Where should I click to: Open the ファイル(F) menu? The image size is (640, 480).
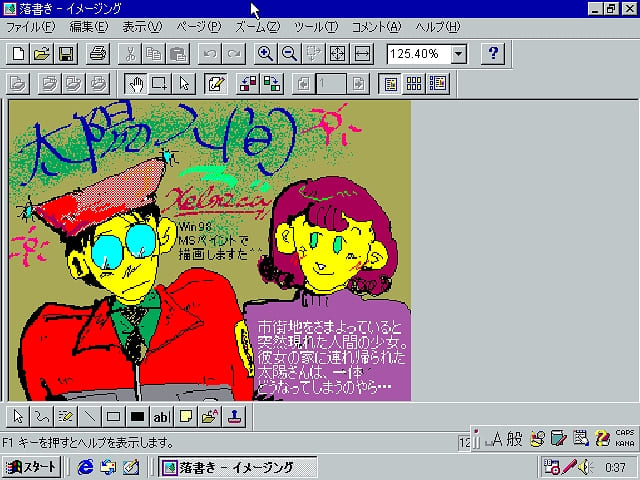(x=30, y=26)
